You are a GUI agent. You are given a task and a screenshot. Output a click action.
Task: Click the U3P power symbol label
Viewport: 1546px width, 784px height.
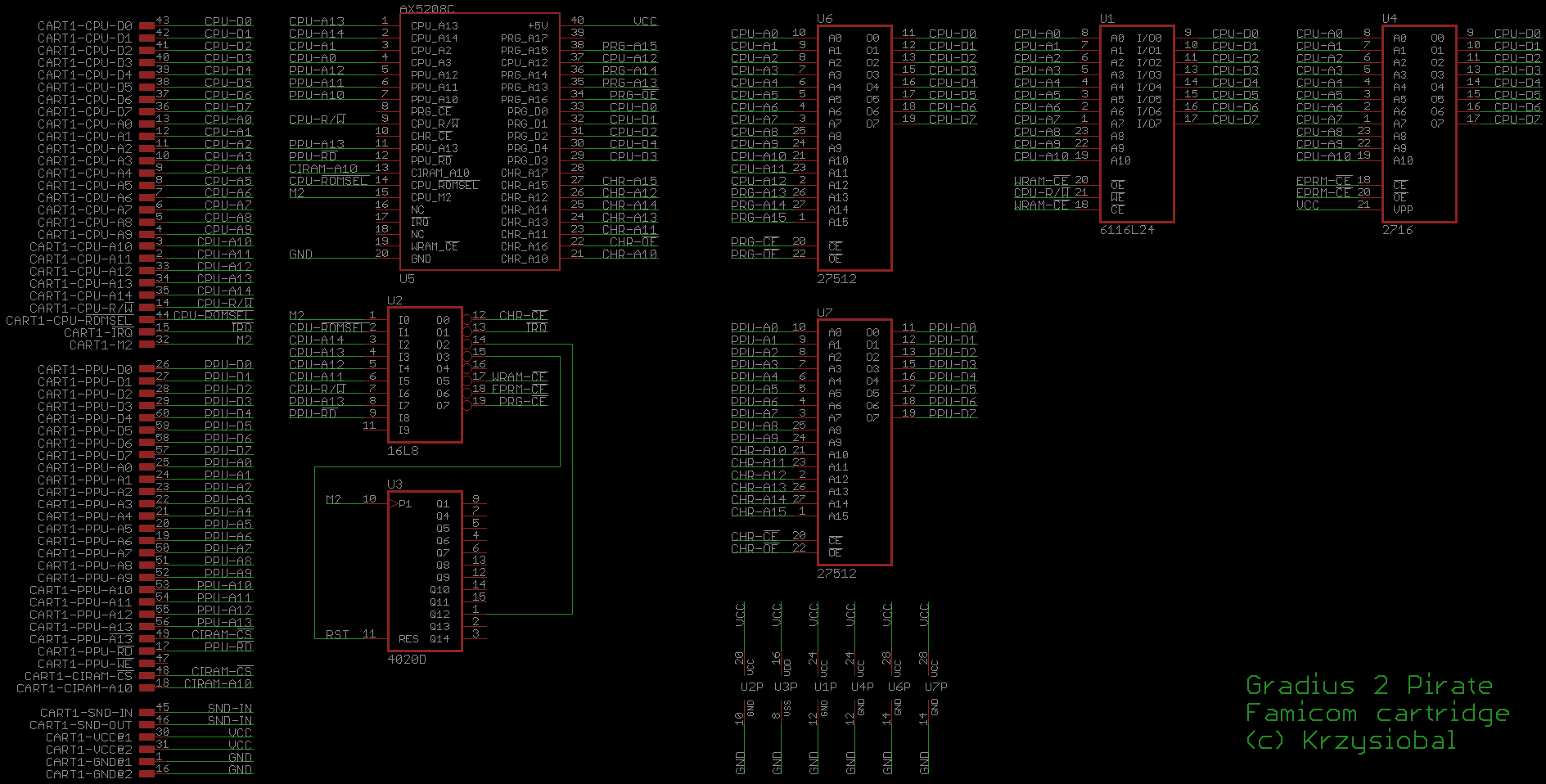click(x=786, y=687)
